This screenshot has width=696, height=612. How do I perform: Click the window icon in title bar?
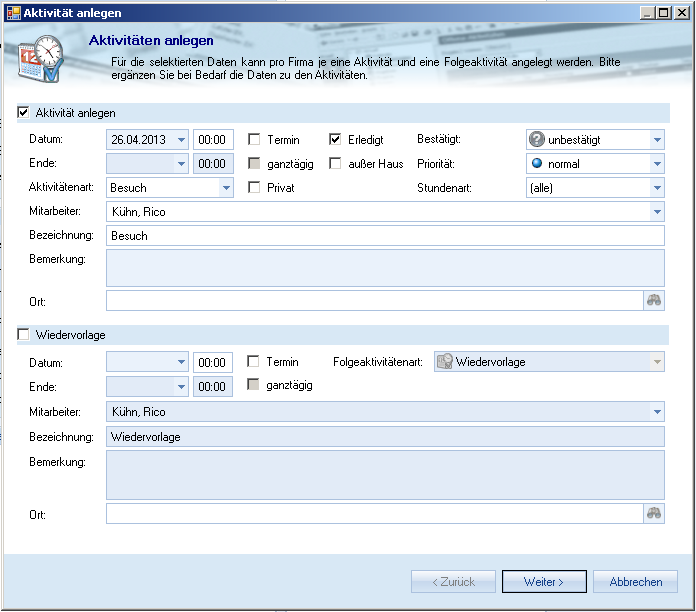pos(13,12)
